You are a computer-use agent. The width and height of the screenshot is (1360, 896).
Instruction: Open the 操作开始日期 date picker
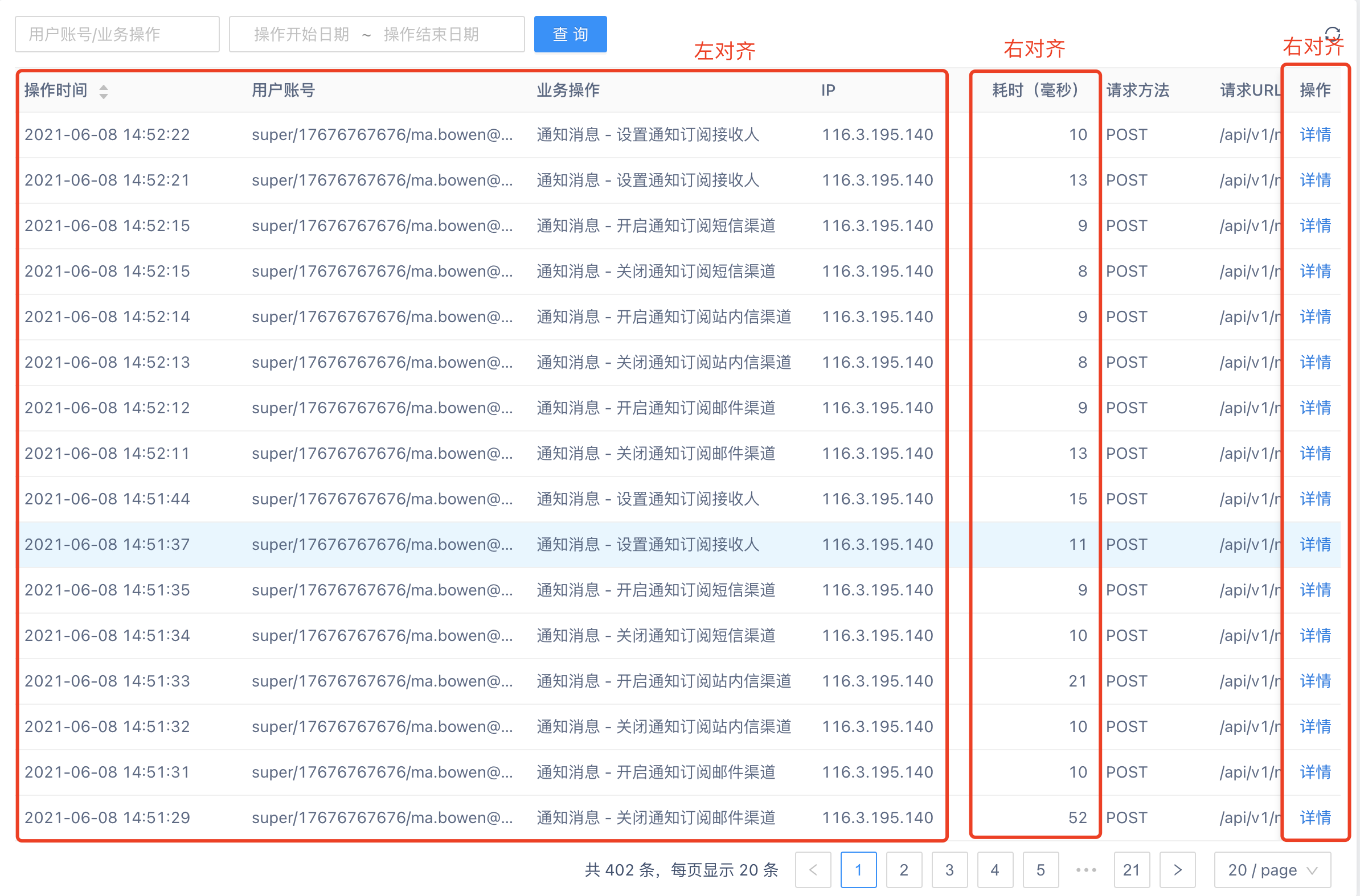[301, 34]
